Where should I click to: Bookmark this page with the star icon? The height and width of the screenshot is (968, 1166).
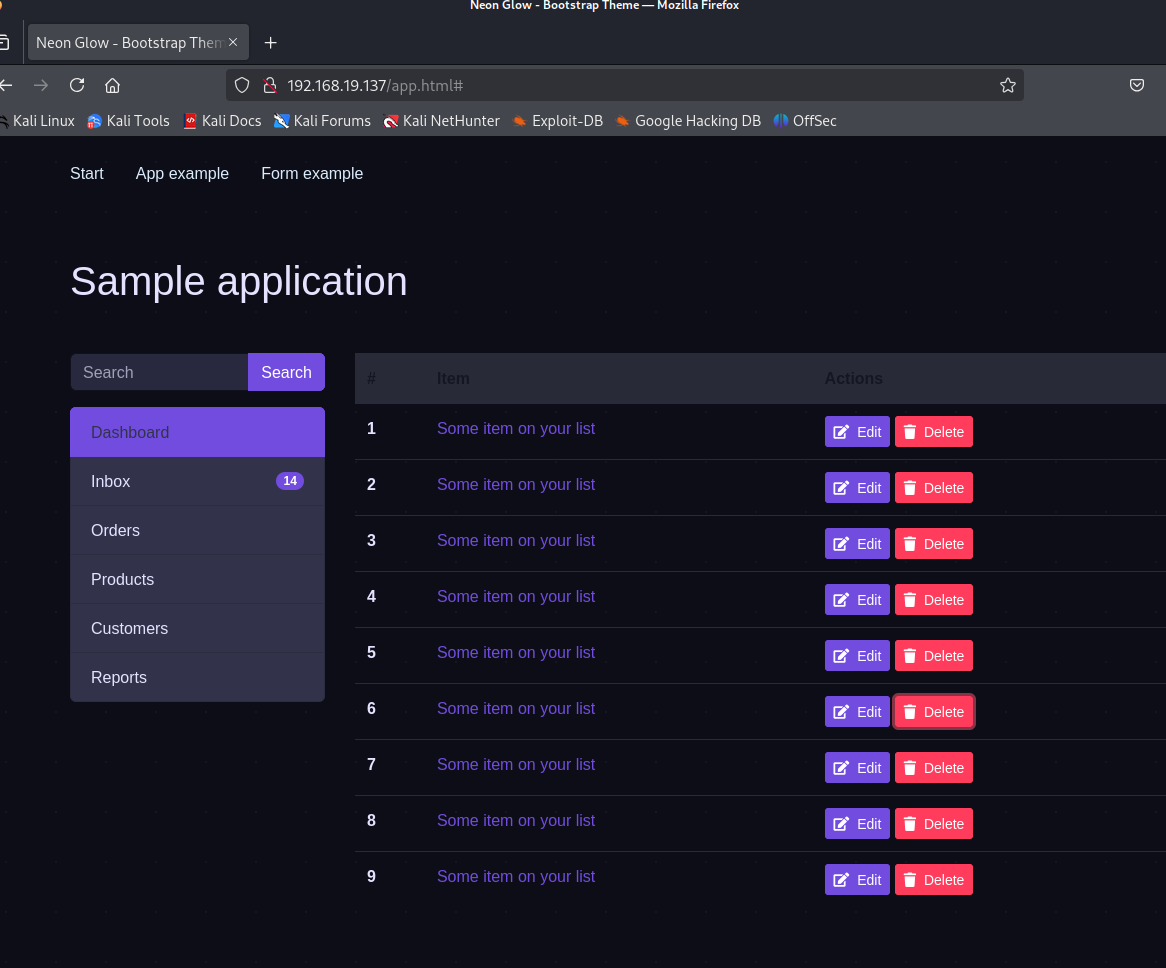1007,85
